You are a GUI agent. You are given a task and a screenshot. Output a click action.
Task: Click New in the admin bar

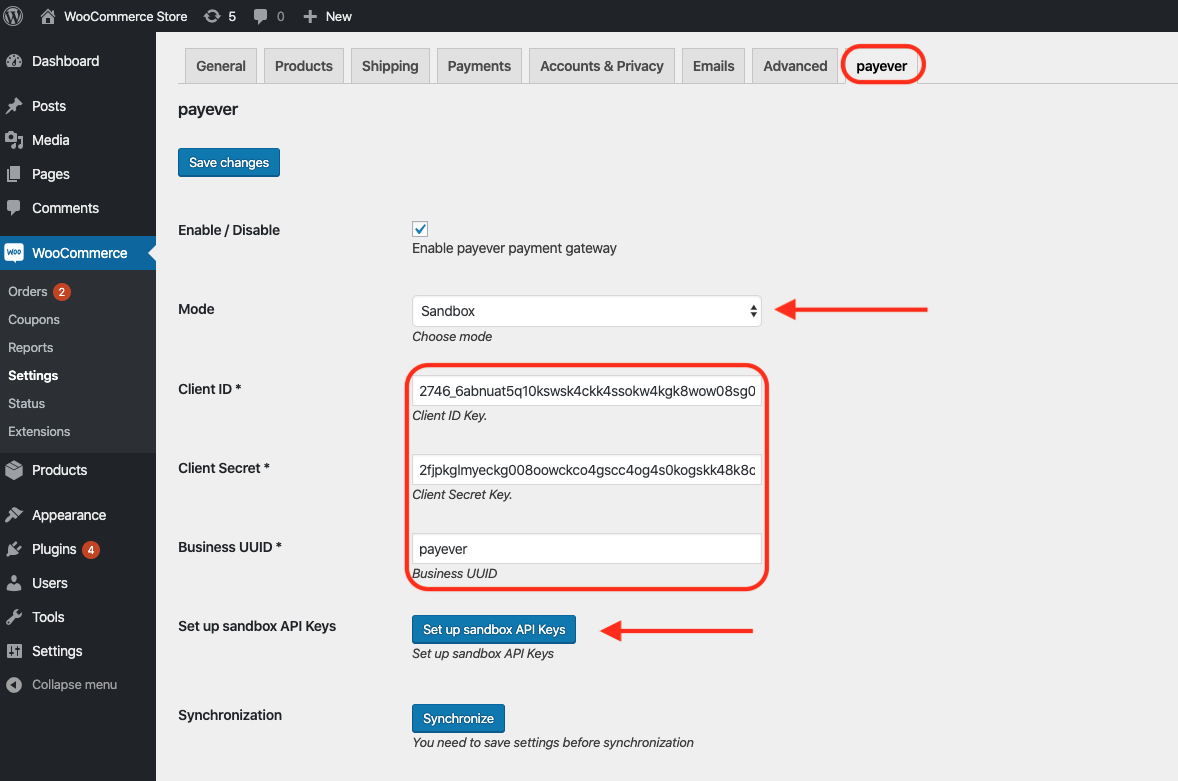coord(338,17)
